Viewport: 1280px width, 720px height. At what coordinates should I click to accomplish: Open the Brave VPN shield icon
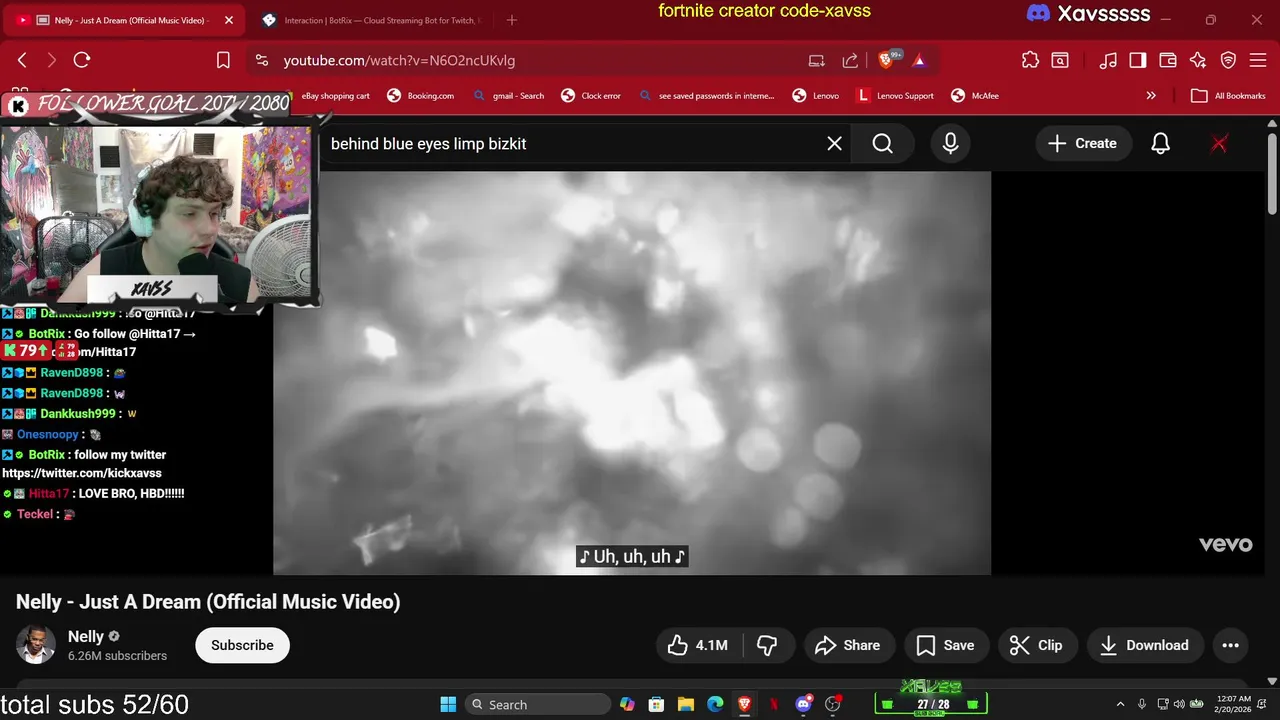click(x=1228, y=60)
